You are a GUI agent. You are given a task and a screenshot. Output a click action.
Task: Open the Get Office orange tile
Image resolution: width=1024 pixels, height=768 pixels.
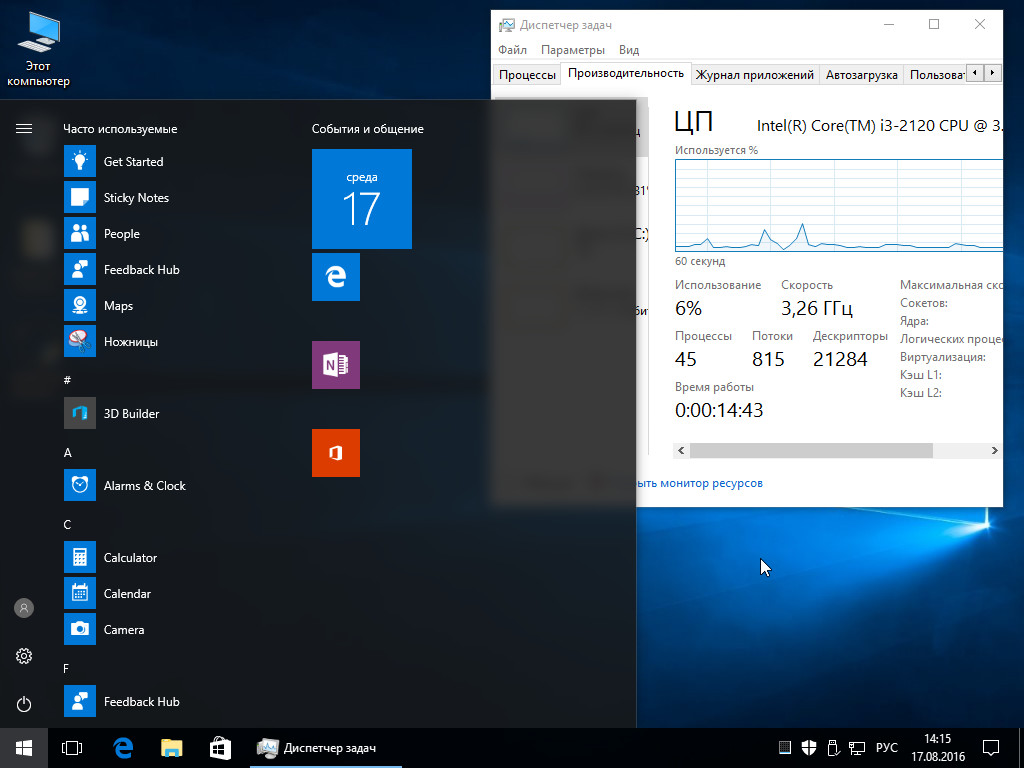click(336, 453)
